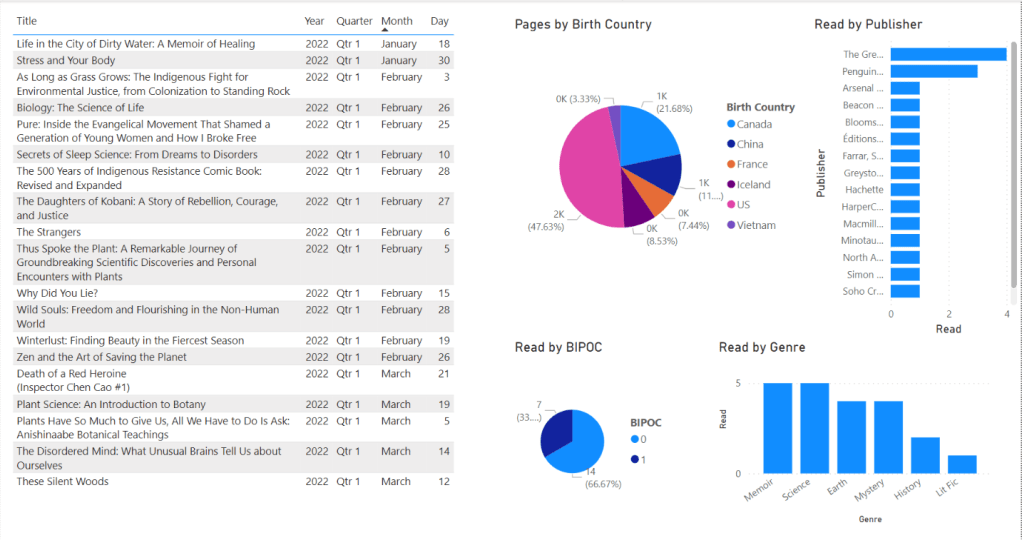Click the Canada legend marker
This screenshot has width=1022, height=540.
[x=731, y=124]
